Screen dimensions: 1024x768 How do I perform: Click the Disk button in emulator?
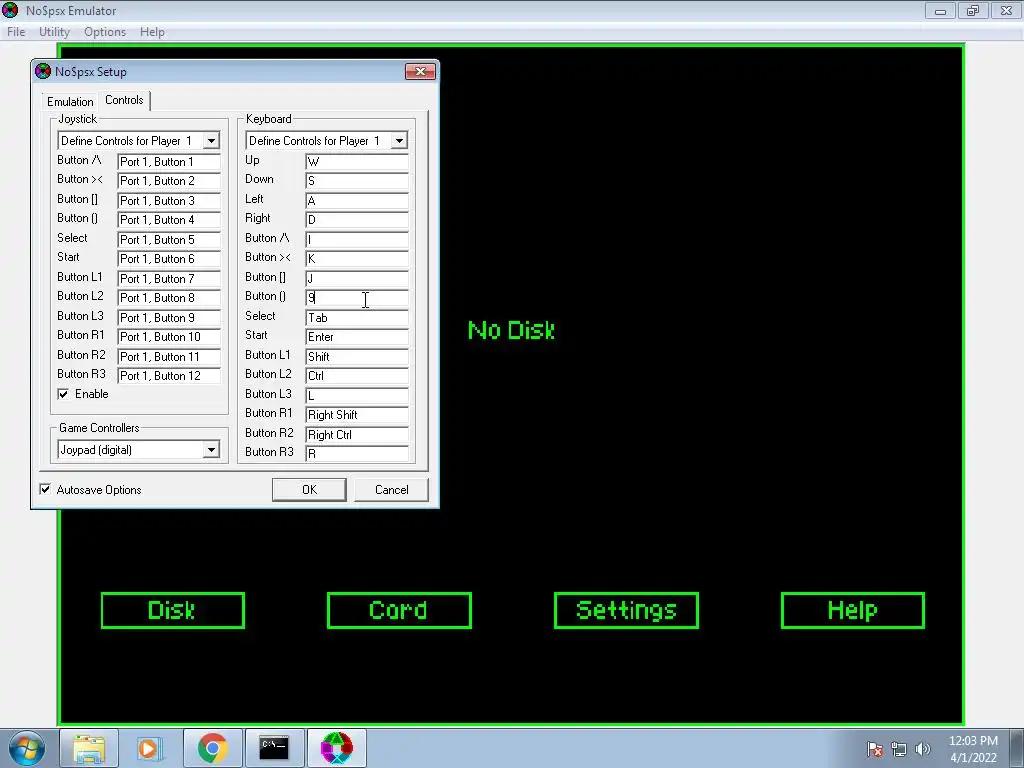172,611
